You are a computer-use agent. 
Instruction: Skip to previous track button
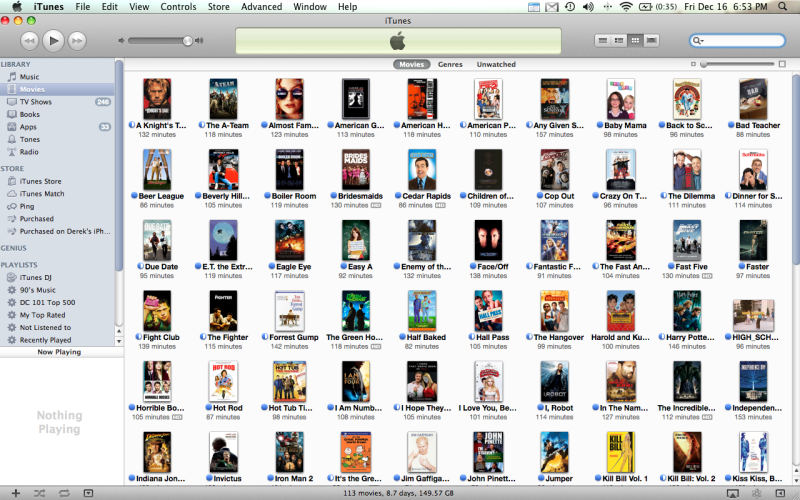click(x=29, y=41)
